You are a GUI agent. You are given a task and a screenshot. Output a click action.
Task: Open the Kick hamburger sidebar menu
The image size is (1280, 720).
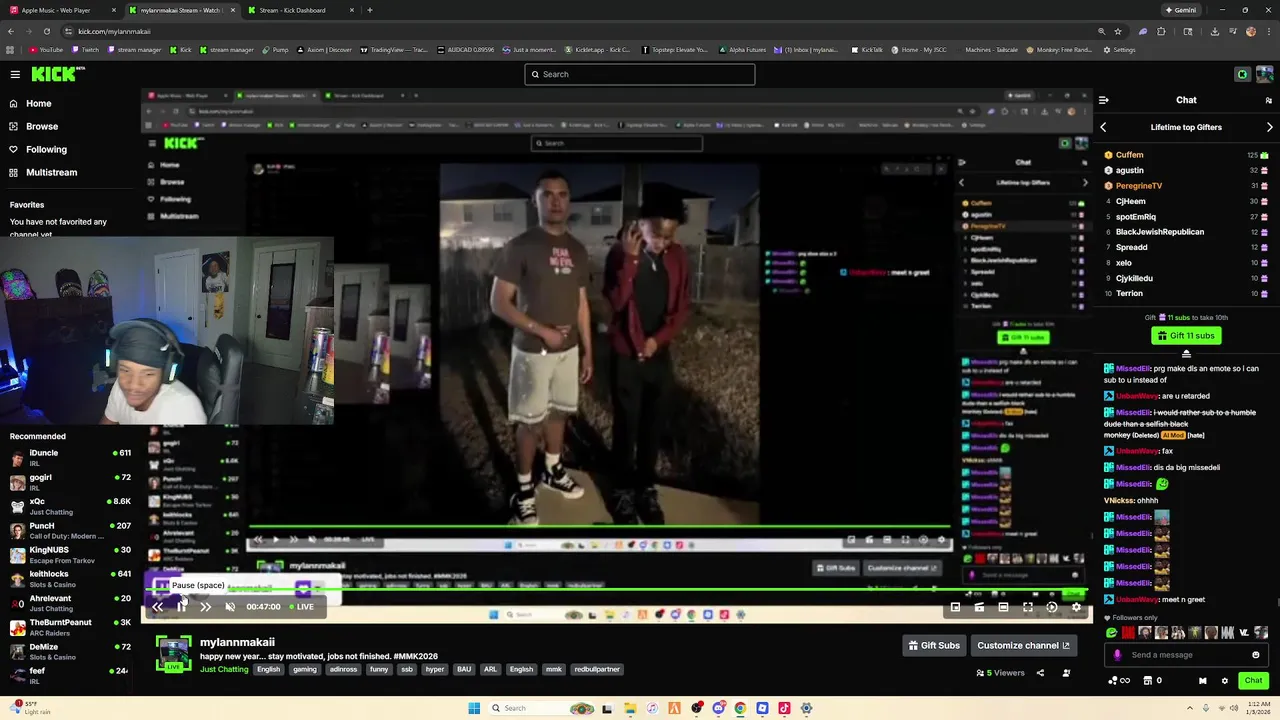(15, 74)
